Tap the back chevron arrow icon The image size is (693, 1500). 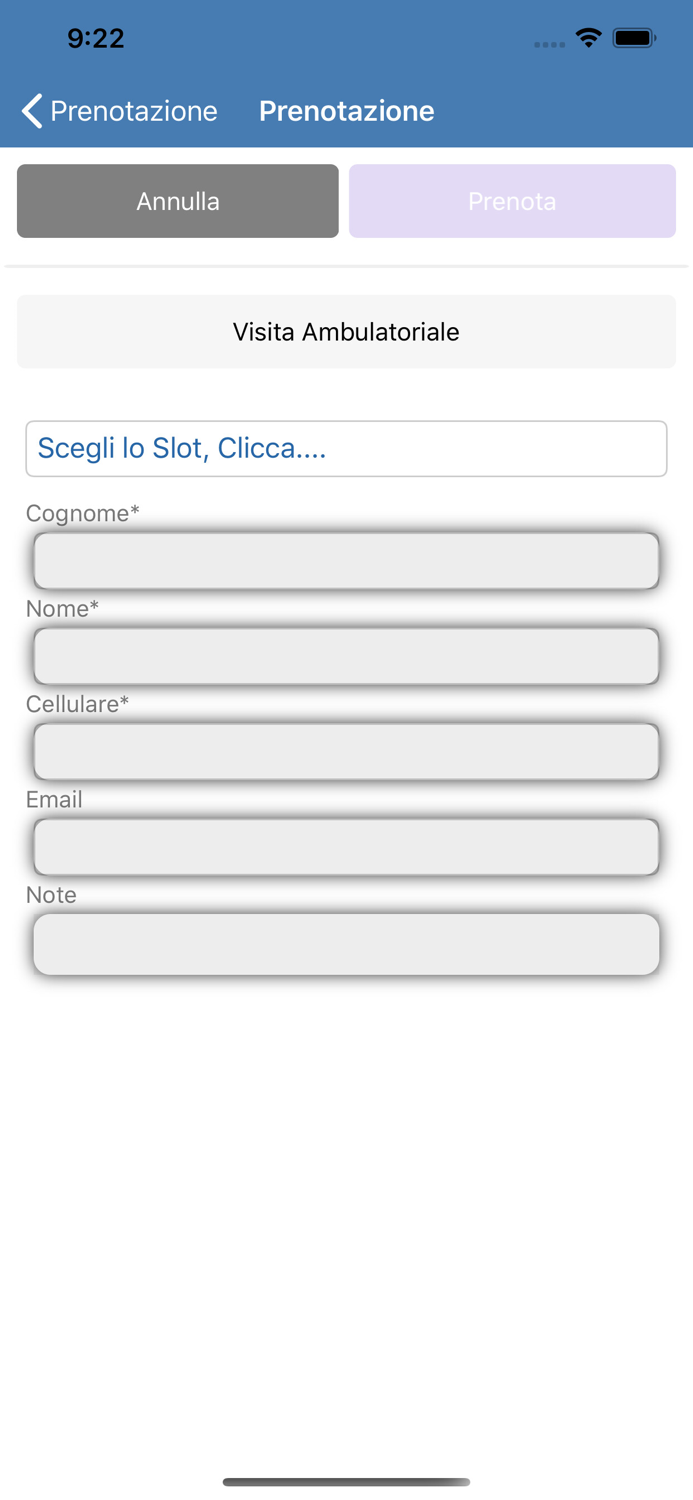point(30,111)
